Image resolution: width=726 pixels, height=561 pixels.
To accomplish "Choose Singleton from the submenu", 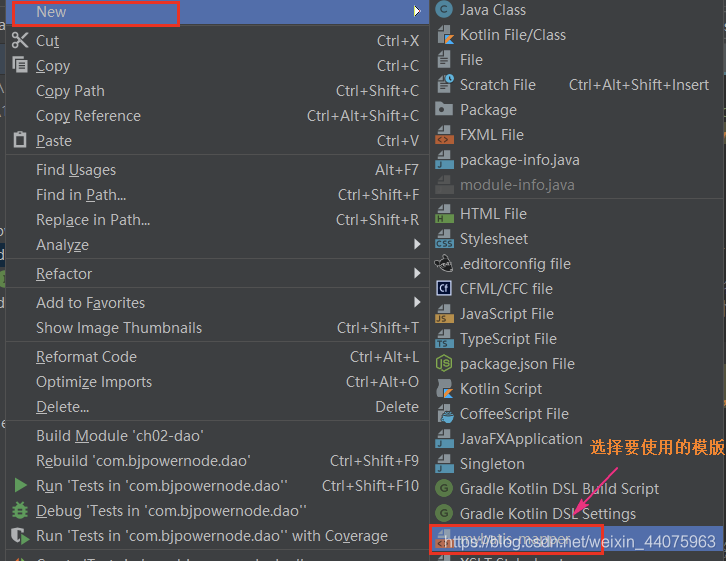I will pyautogui.click(x=576, y=464).
